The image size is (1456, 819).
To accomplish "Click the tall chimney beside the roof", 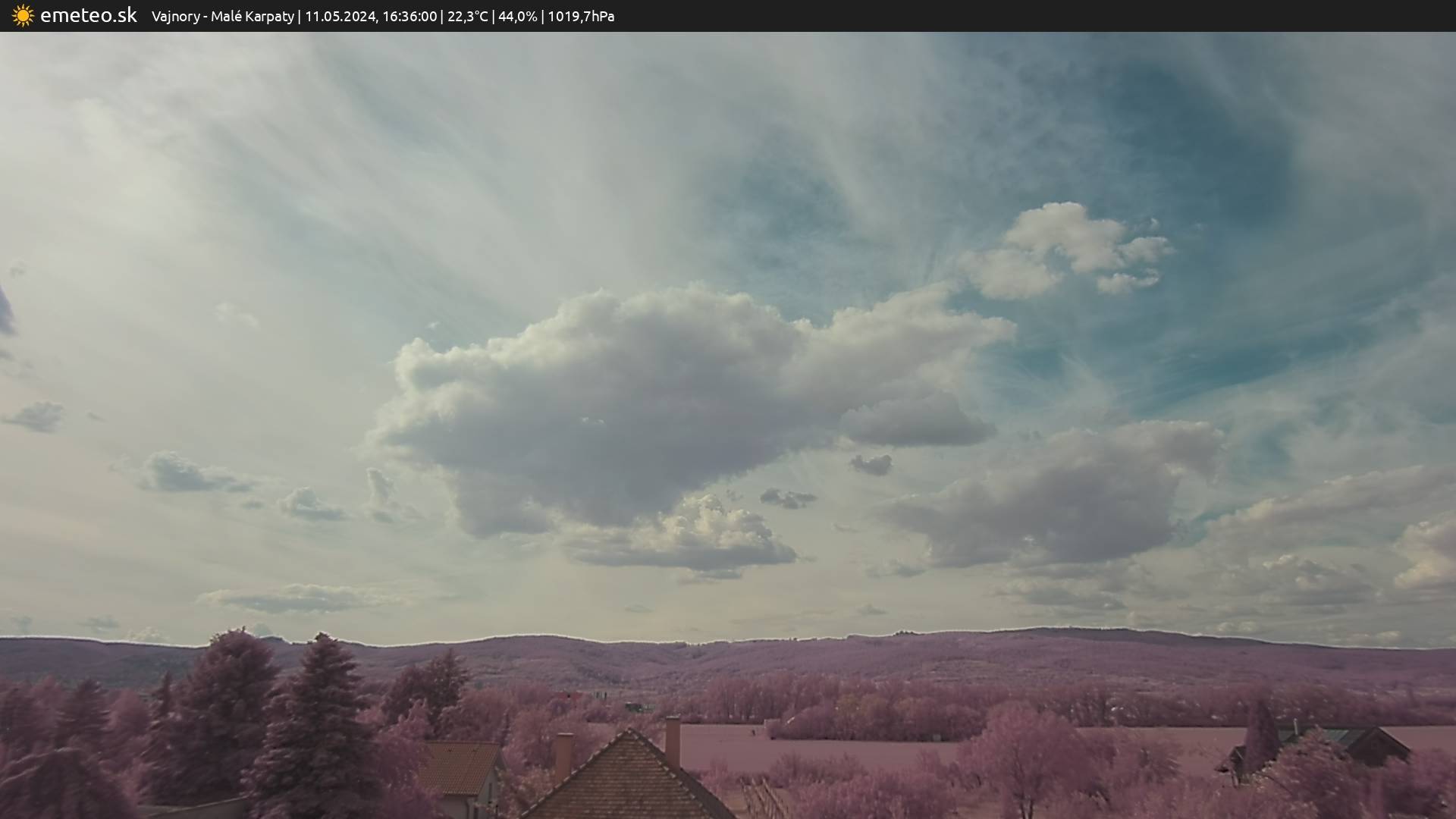I will pyautogui.click(x=673, y=742).
